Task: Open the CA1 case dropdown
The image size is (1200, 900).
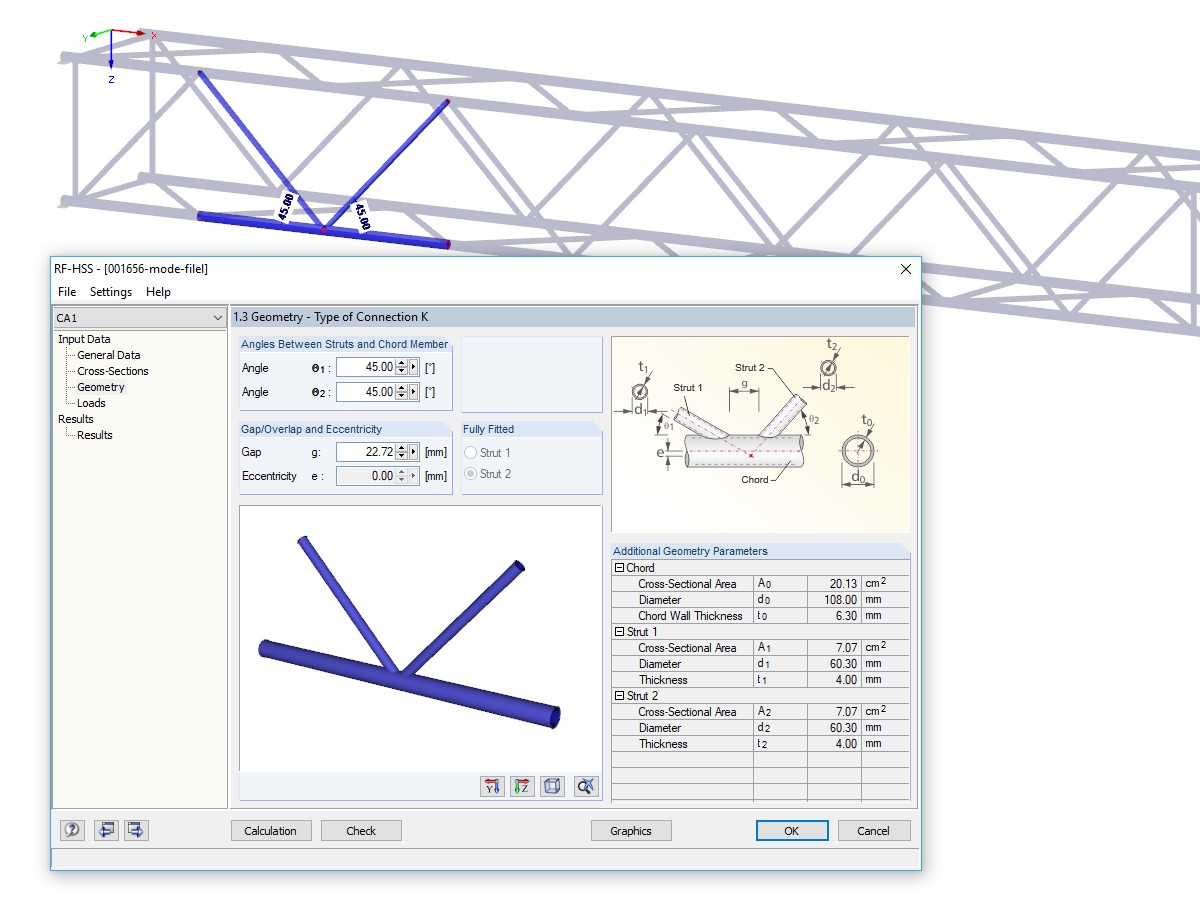Action: click(140, 318)
